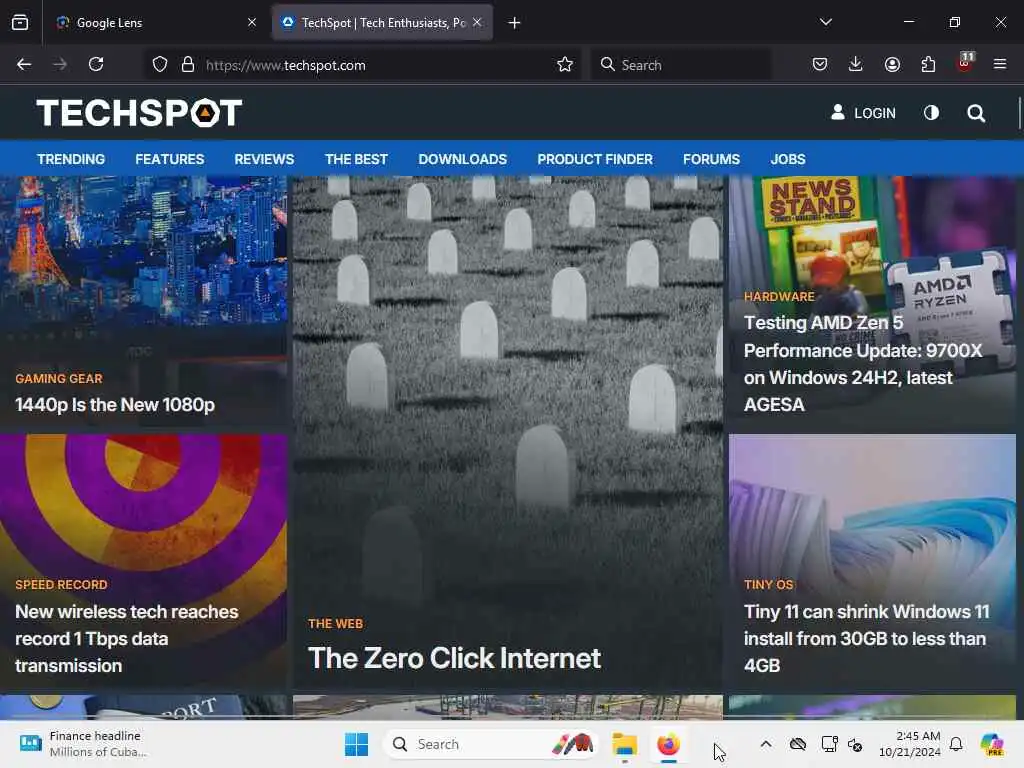Close the Google Lens tab
The image size is (1024, 768).
[252, 22]
